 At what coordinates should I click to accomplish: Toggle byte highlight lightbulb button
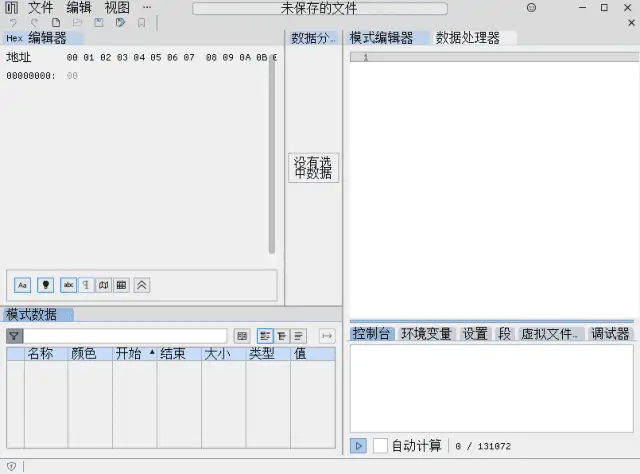(x=45, y=285)
